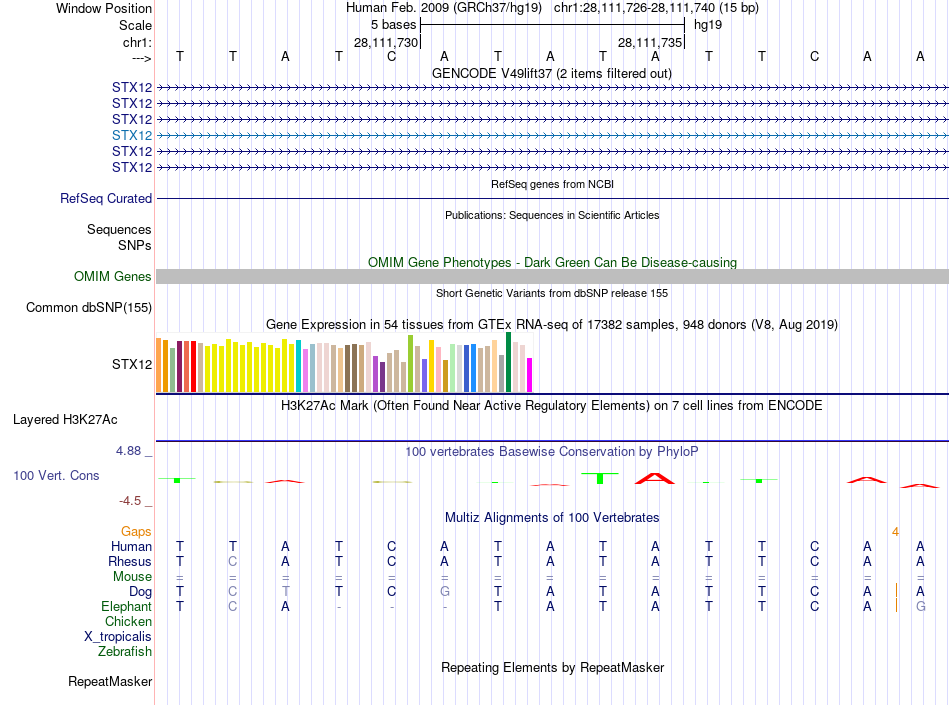The width and height of the screenshot is (950, 705).
Task: Open Common dbSNP(155) track settings label
Action: (x=89, y=307)
